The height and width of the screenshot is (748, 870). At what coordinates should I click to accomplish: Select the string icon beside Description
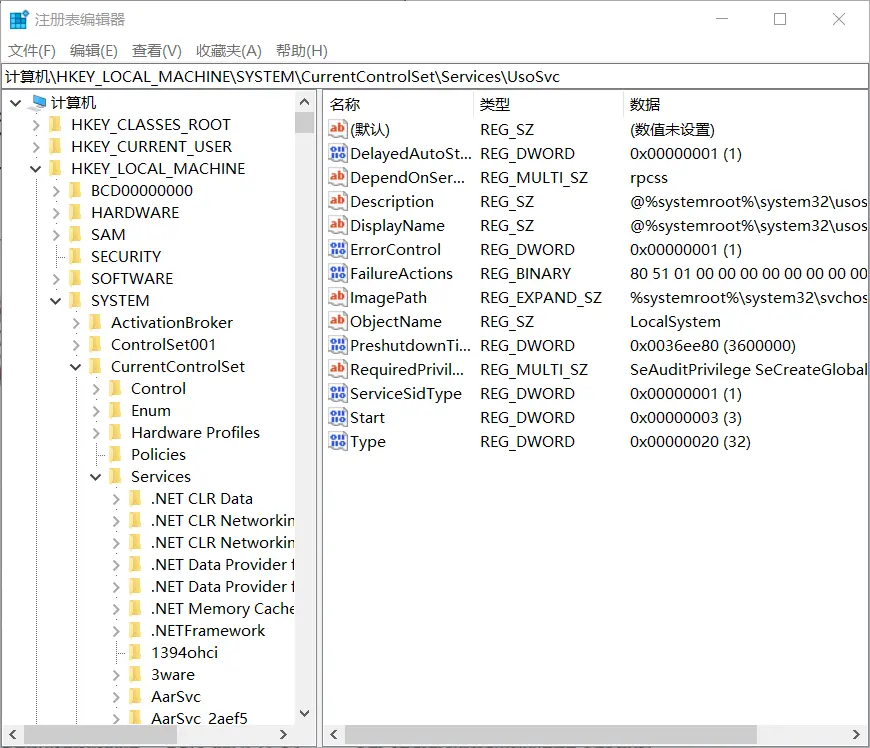click(x=337, y=201)
